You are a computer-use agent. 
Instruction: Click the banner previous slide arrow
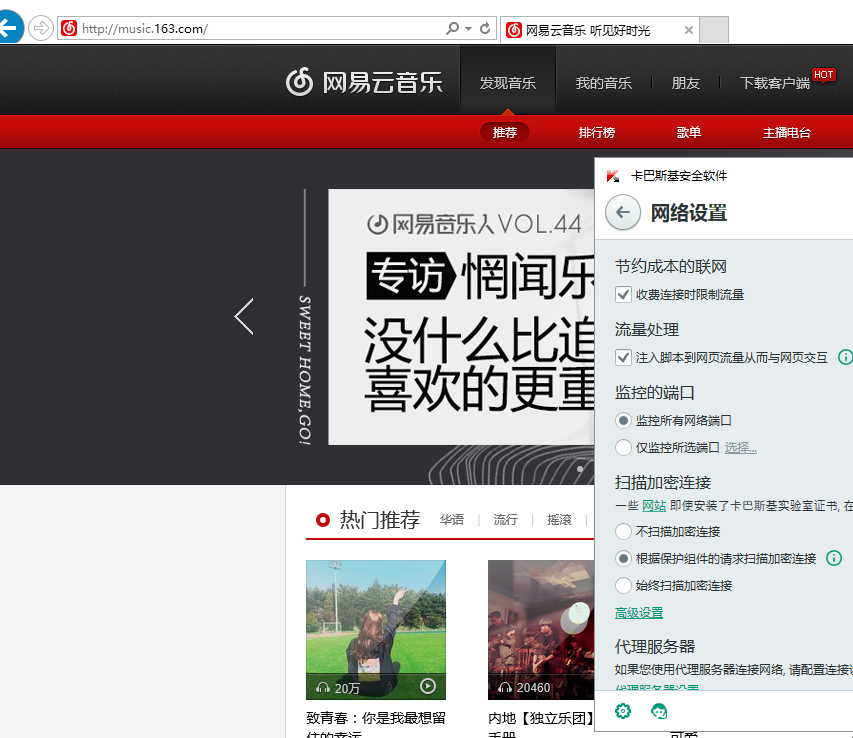pyautogui.click(x=244, y=317)
